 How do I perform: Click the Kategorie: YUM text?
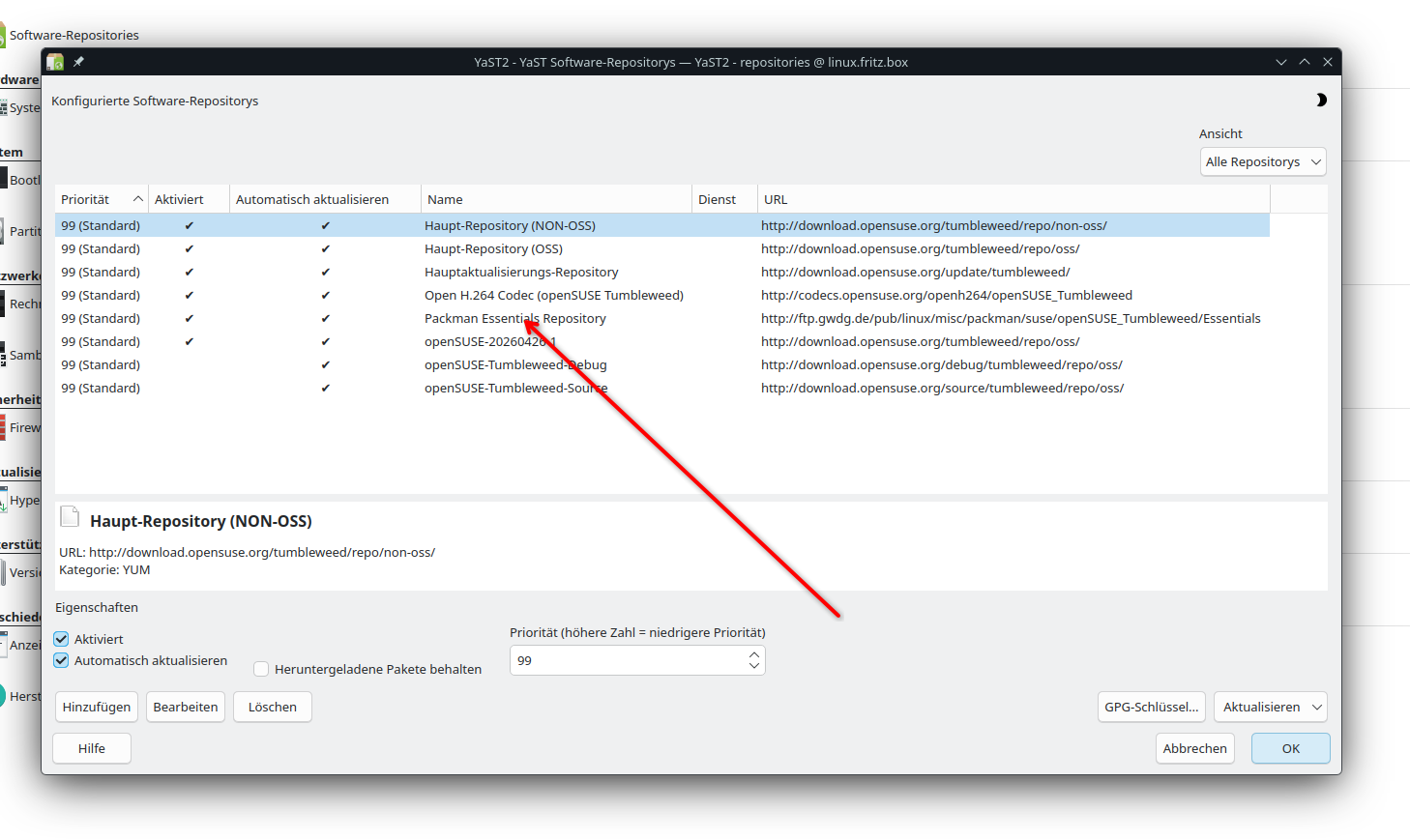tap(104, 569)
